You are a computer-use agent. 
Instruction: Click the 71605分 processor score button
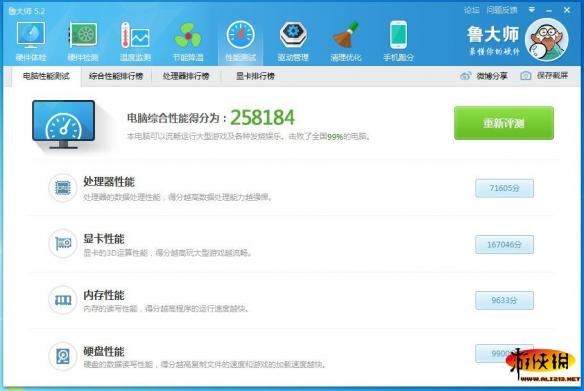(x=504, y=188)
